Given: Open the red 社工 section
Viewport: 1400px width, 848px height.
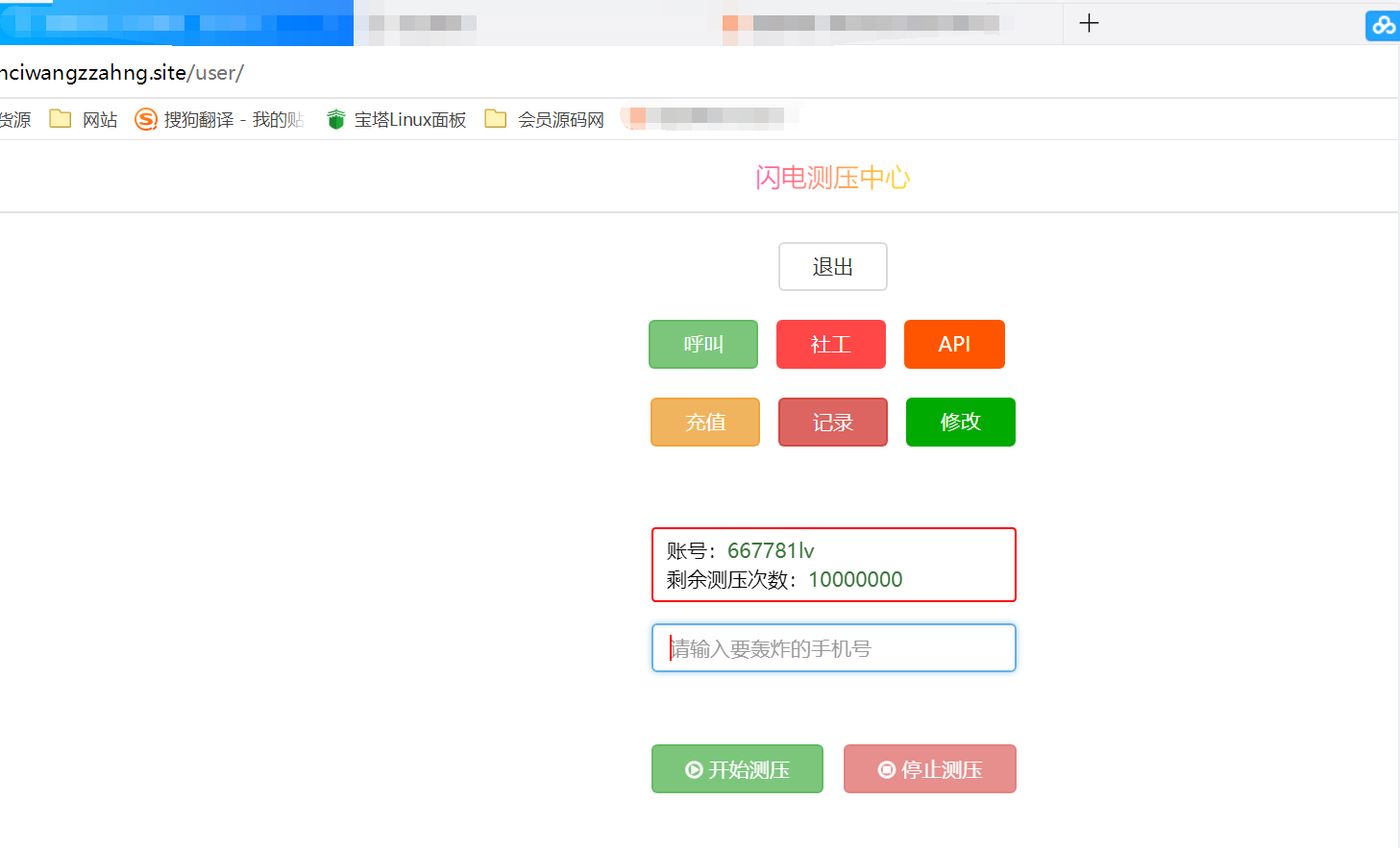Looking at the screenshot, I should 830,344.
